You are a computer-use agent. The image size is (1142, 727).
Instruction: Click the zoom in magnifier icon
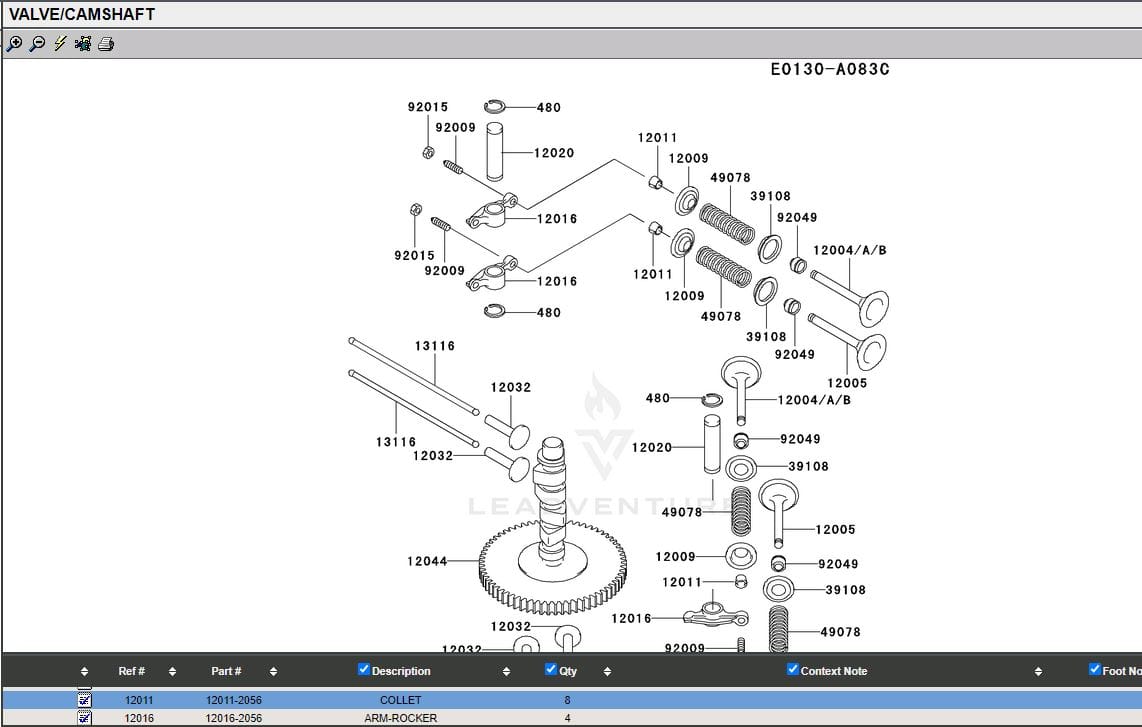(14, 44)
